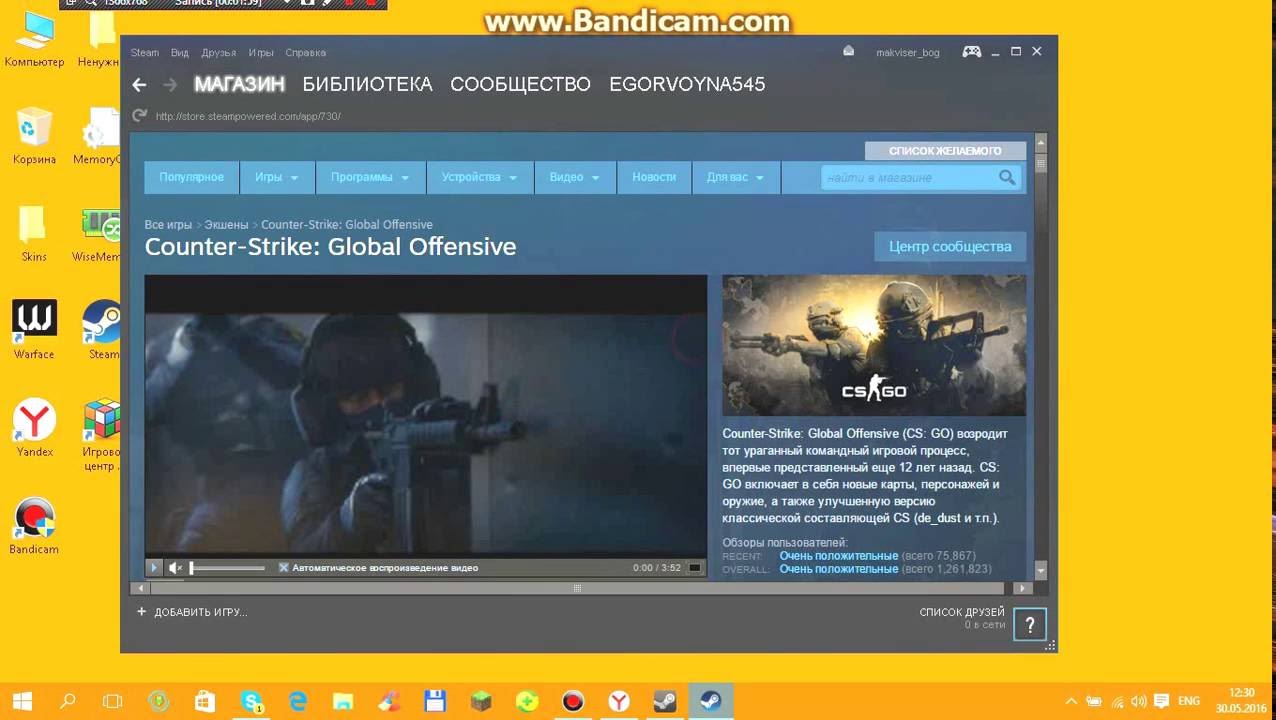Open the Популярное store tab

pos(191,177)
